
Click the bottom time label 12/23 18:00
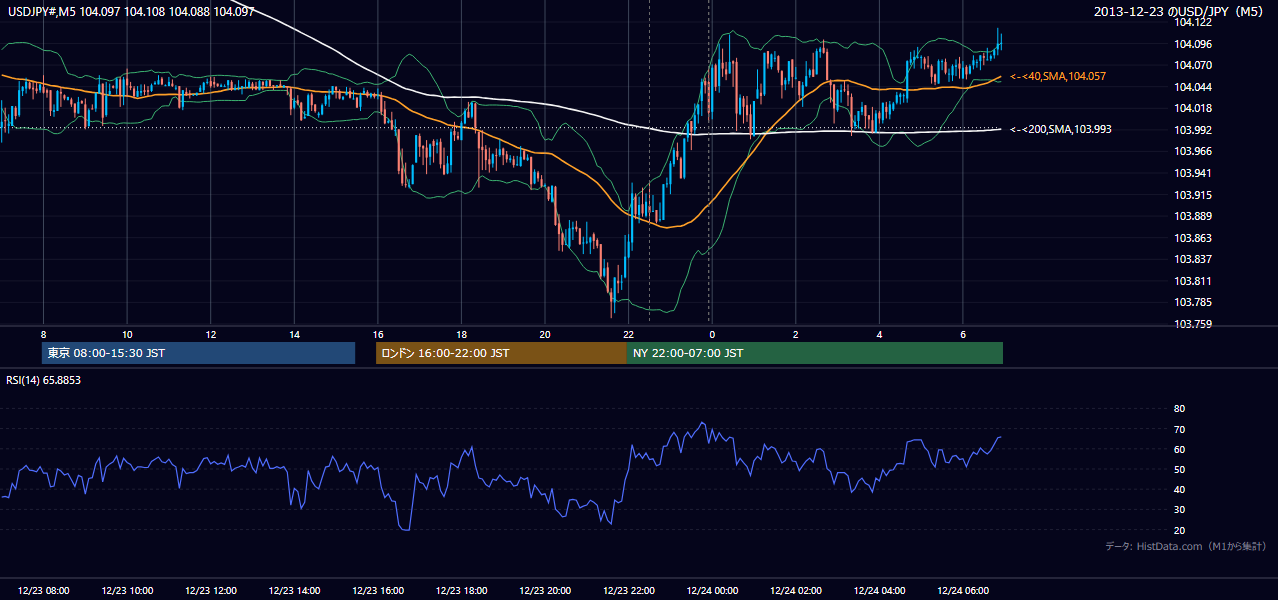pyautogui.click(x=461, y=590)
